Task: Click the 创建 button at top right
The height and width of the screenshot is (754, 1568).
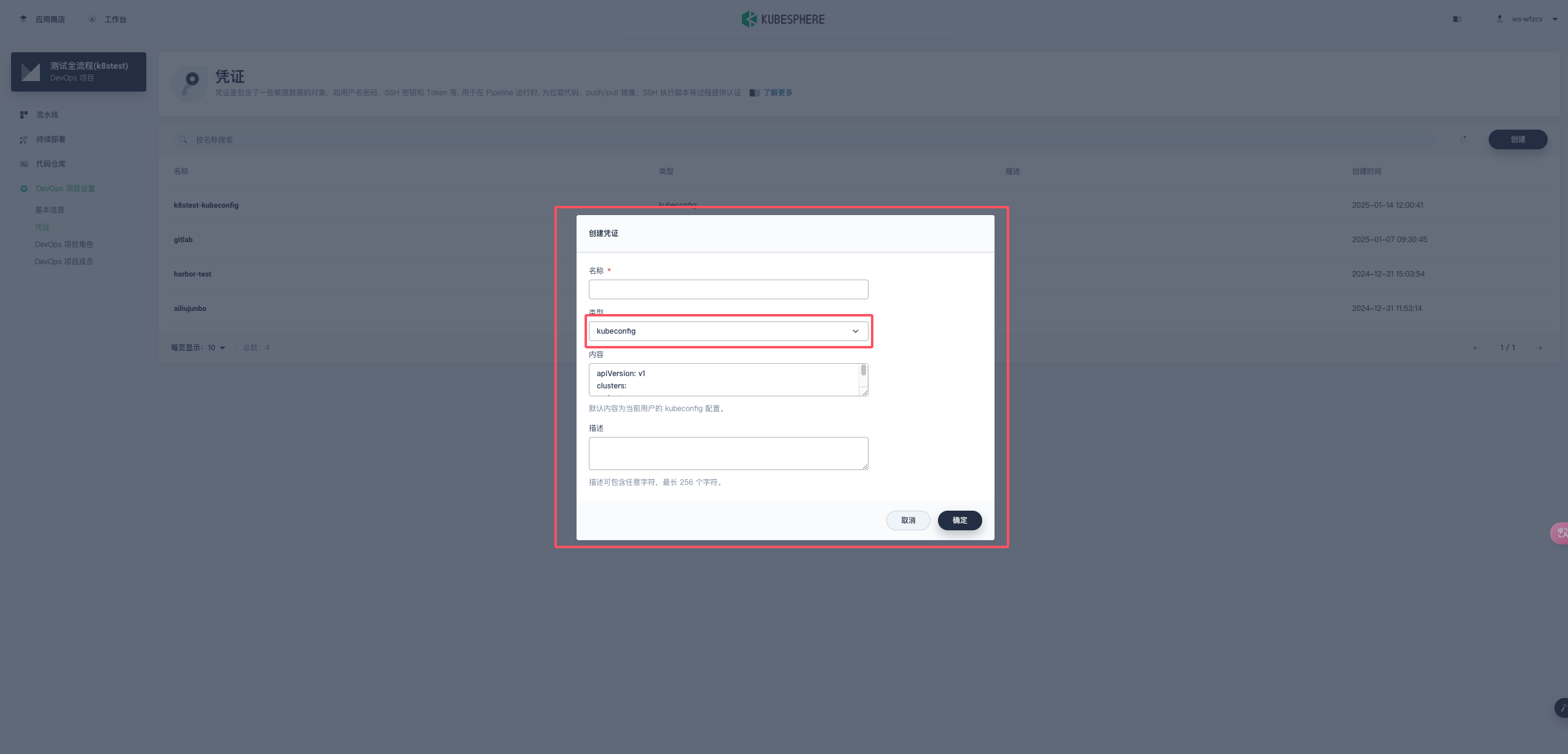Action: tap(1518, 139)
